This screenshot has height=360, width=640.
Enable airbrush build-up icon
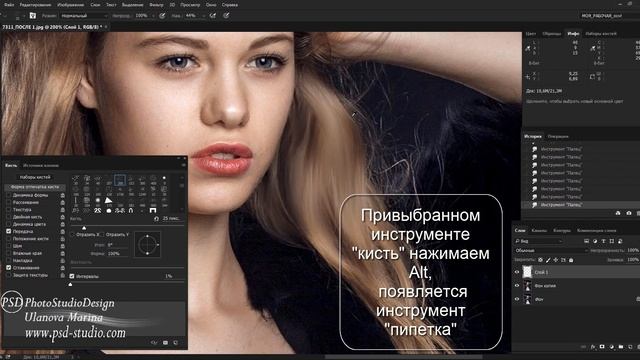(x=213, y=16)
